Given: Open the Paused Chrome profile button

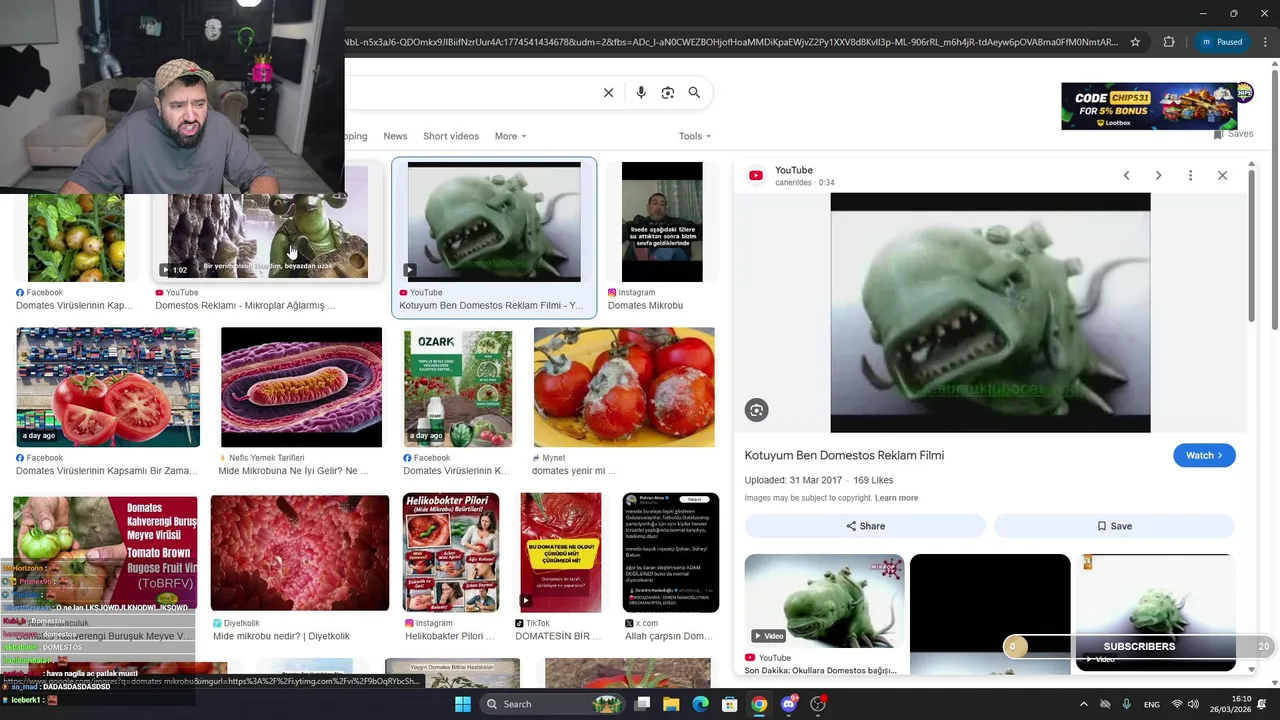Looking at the screenshot, I should tap(1221, 42).
